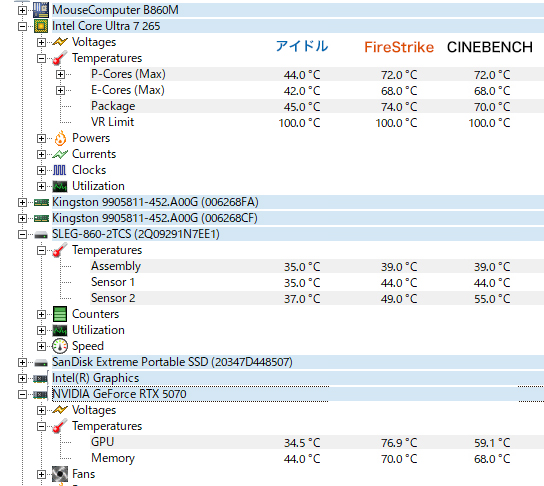Collapse the NVIDIA GeForce RTX 5070 node
544x486 pixels.
[x=22, y=394]
